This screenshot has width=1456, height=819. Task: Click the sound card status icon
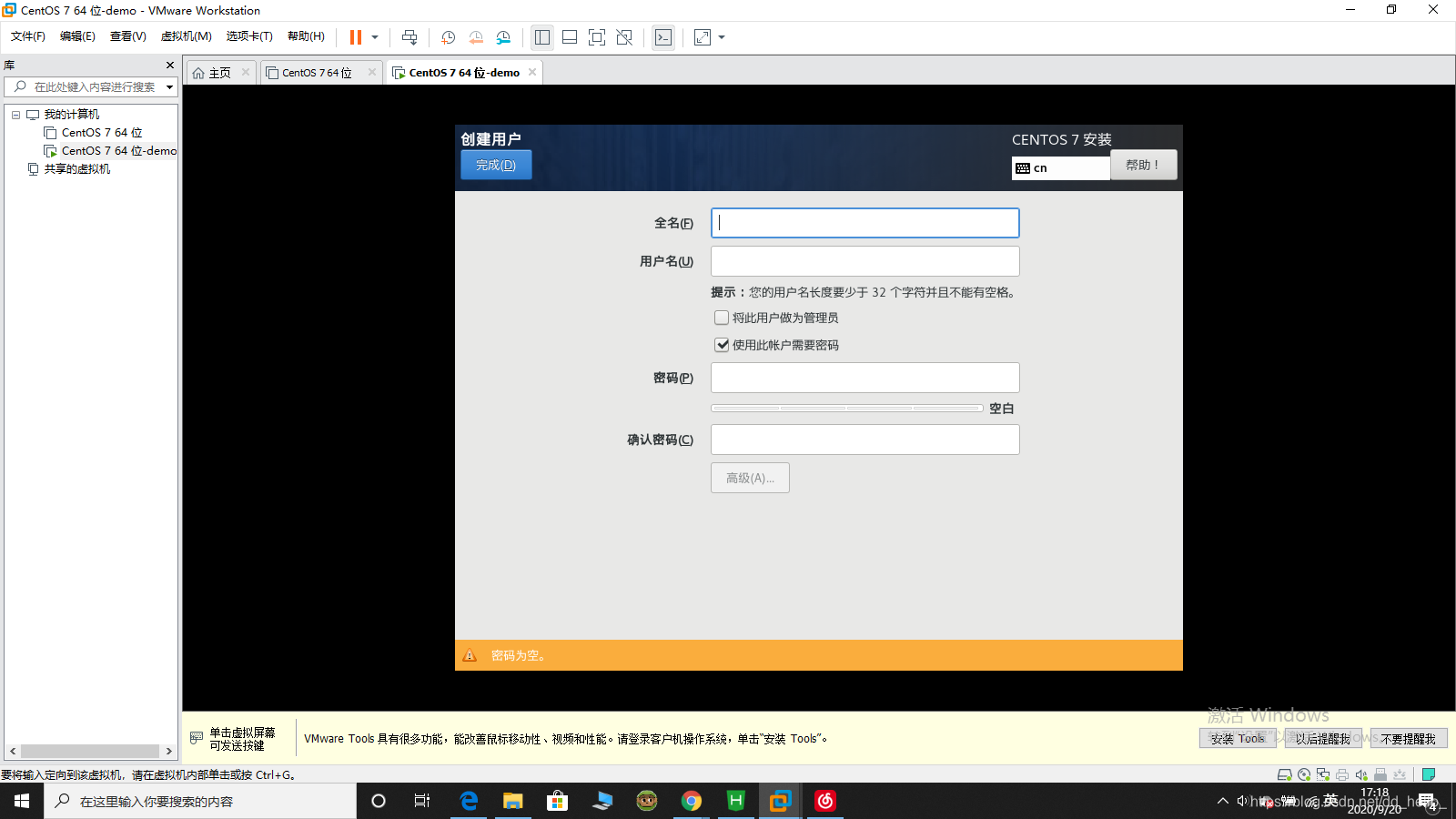1361,775
